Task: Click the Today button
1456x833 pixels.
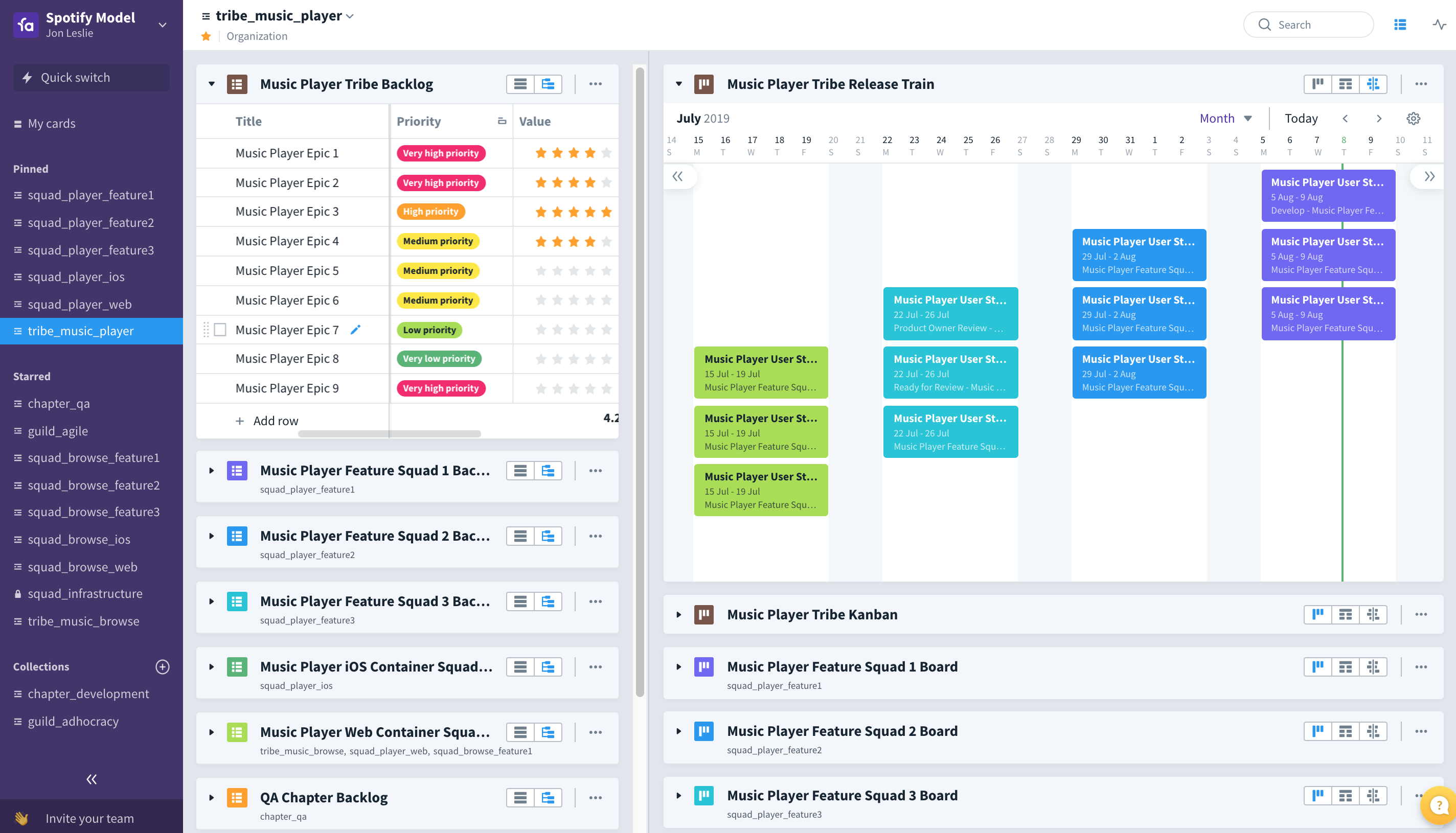Action: (1301, 119)
